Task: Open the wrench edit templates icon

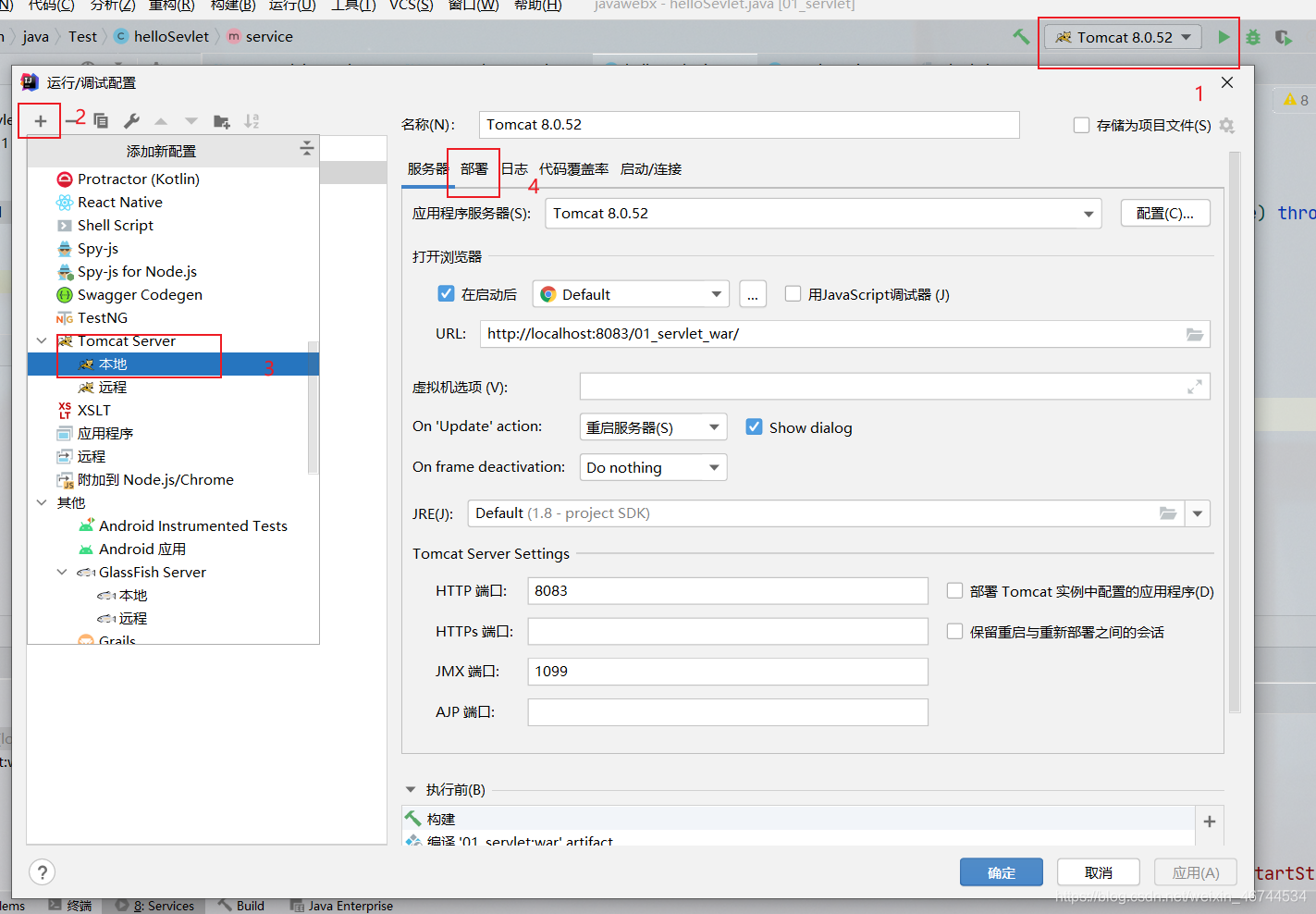Action: click(x=131, y=121)
